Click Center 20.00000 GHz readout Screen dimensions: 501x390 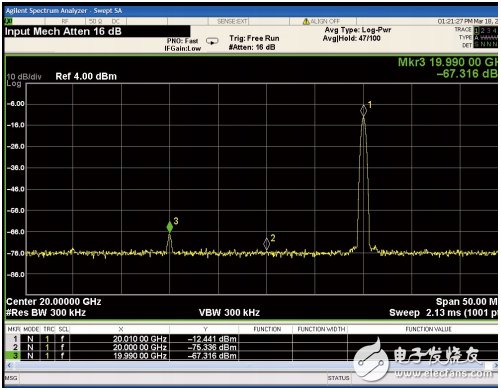54,302
